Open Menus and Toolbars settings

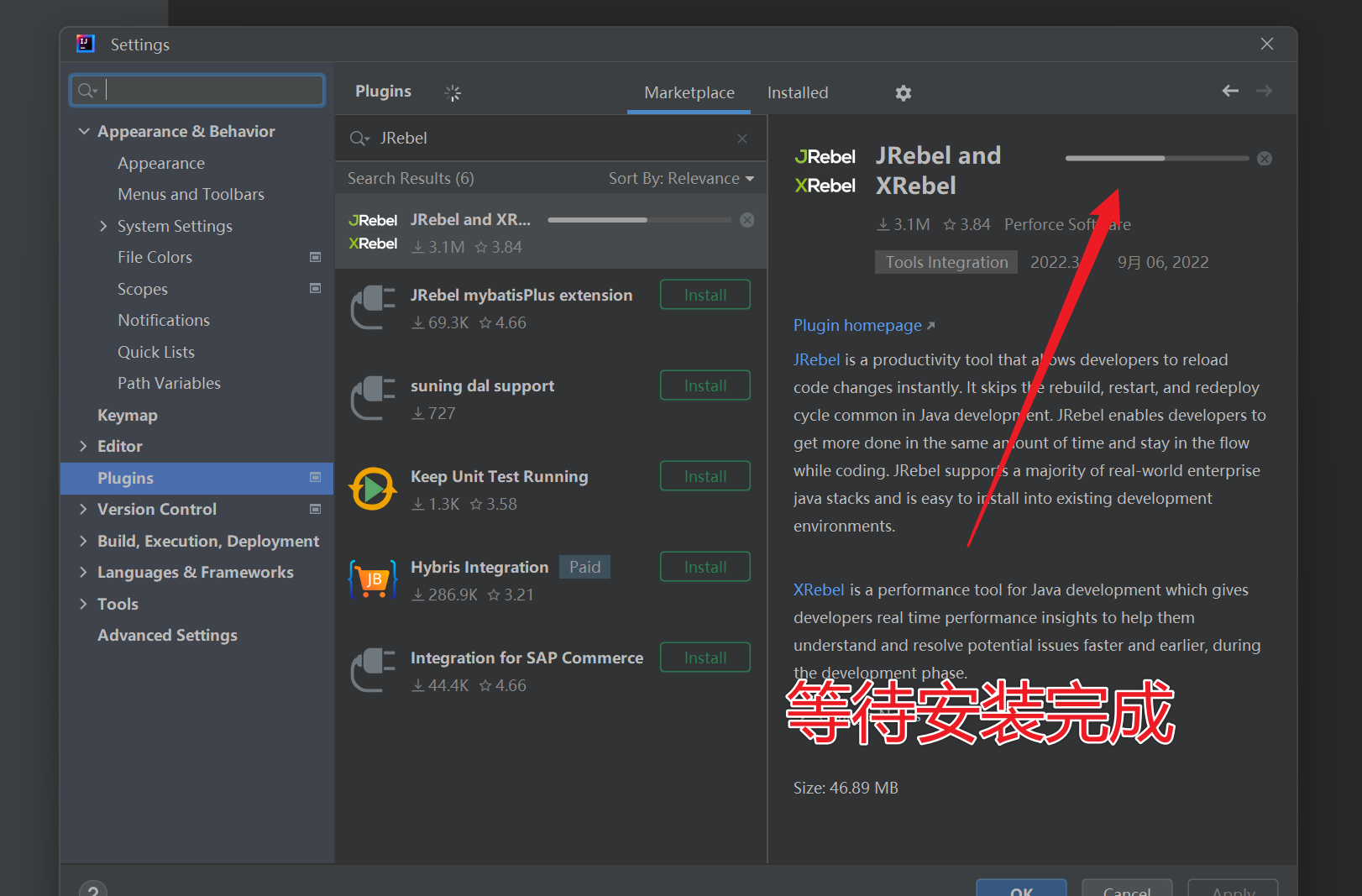coord(191,194)
